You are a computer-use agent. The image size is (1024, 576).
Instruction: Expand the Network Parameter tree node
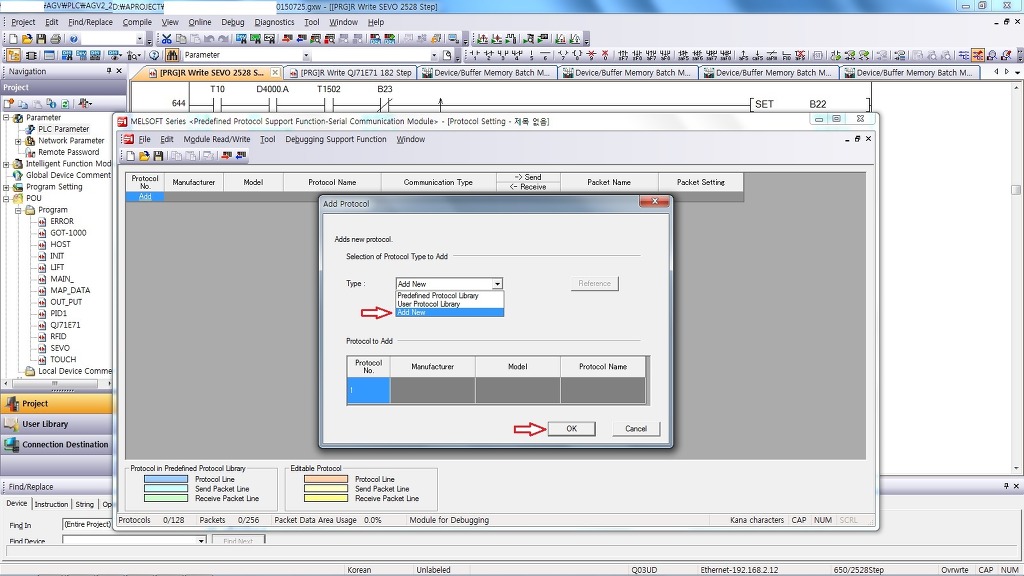[19, 141]
